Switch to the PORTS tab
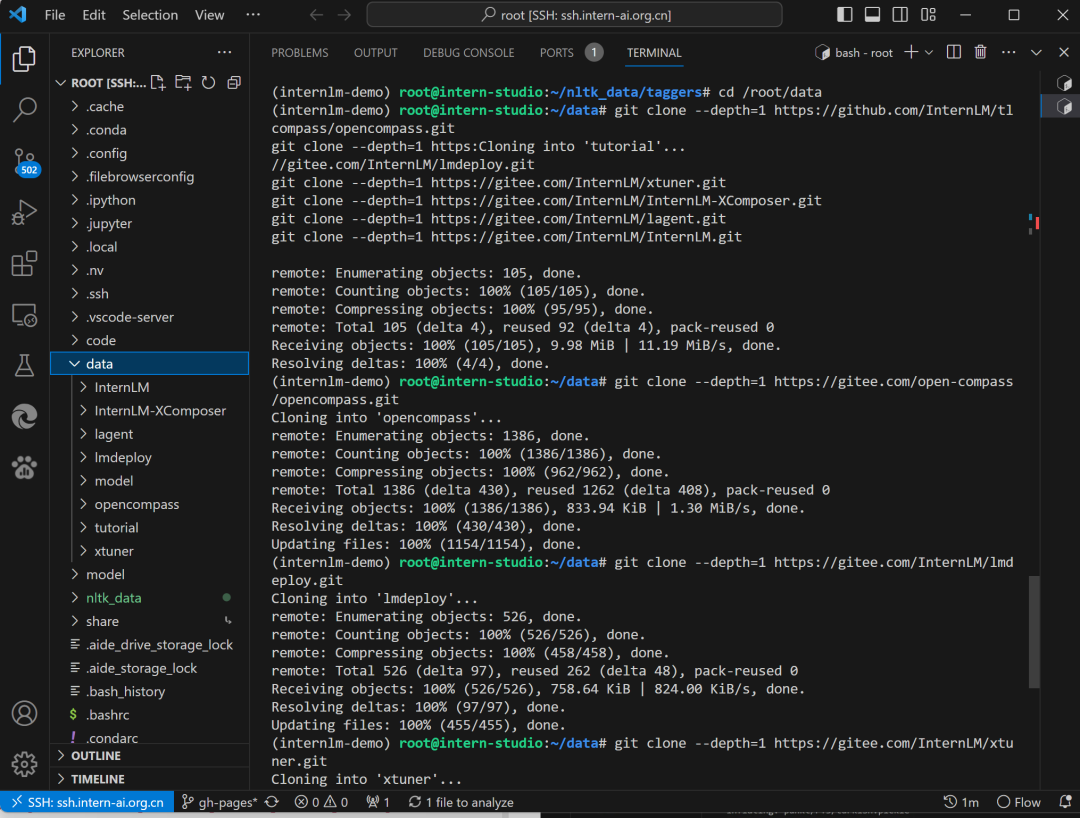Screen dimensions: 1080x818 pyautogui.click(x=572, y=52)
